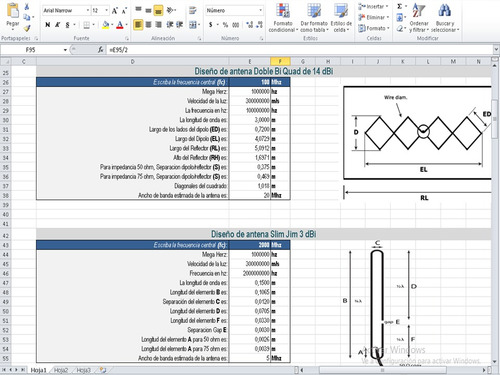Toggle align text left
This screenshot has width=500, height=375.
[x=138, y=25]
